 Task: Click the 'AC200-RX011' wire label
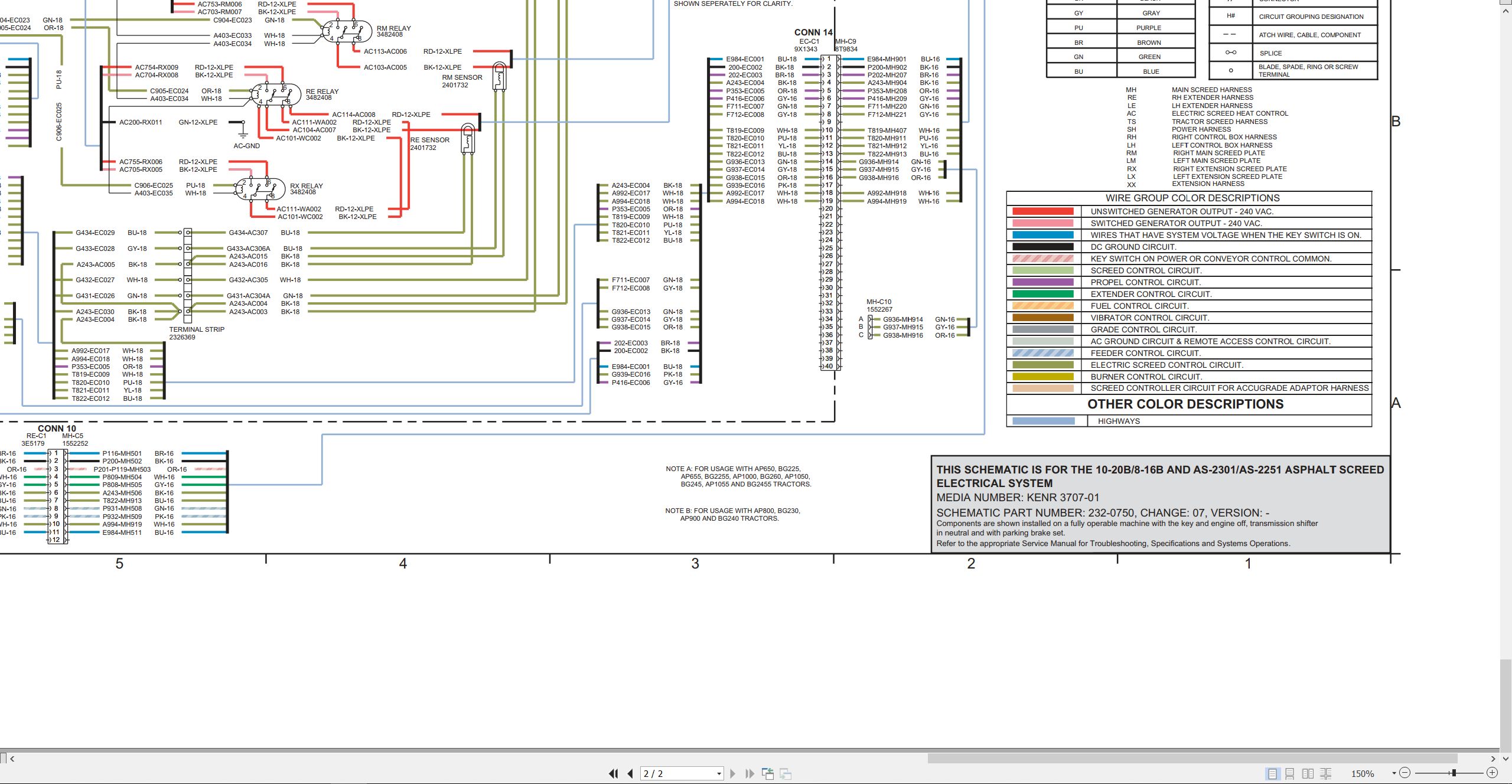141,122
